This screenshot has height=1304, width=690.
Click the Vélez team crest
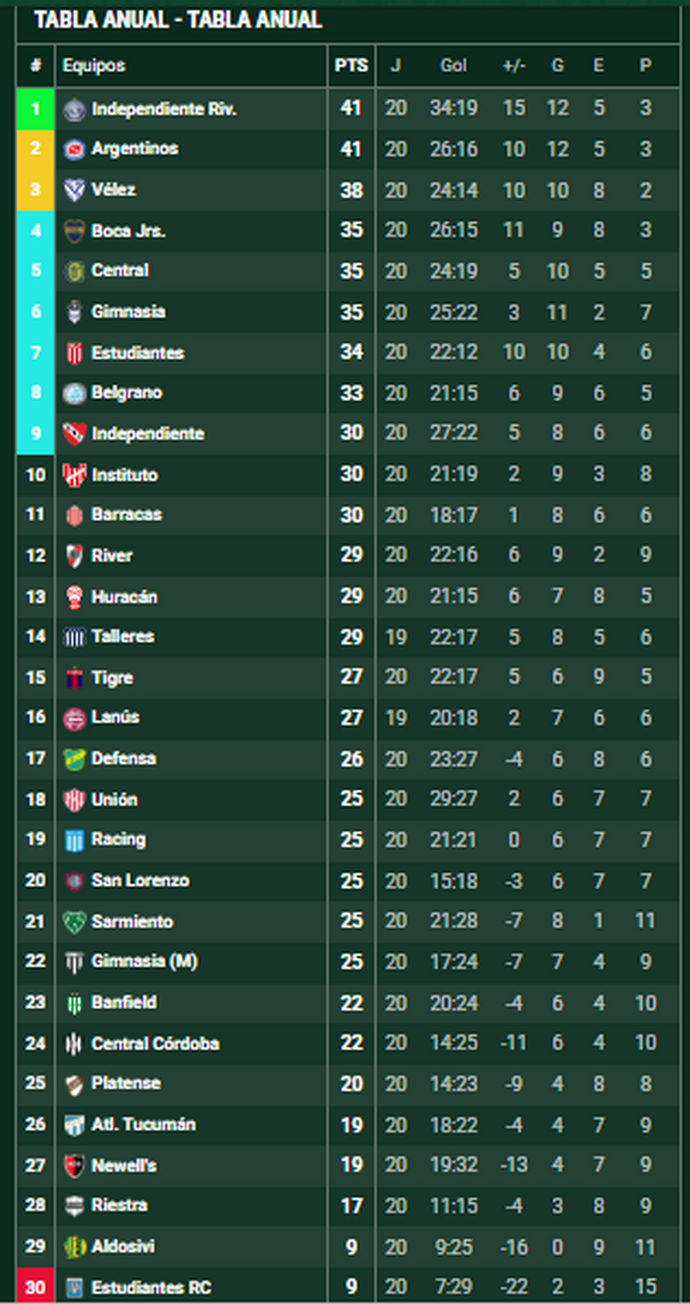pyautogui.click(x=74, y=190)
